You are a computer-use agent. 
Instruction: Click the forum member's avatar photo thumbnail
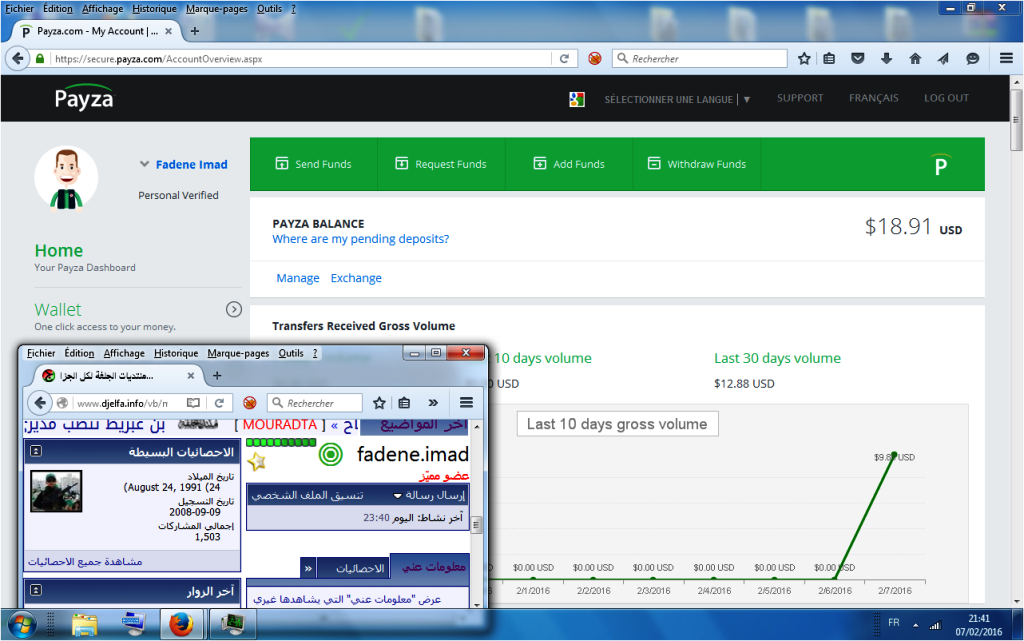tap(56, 491)
